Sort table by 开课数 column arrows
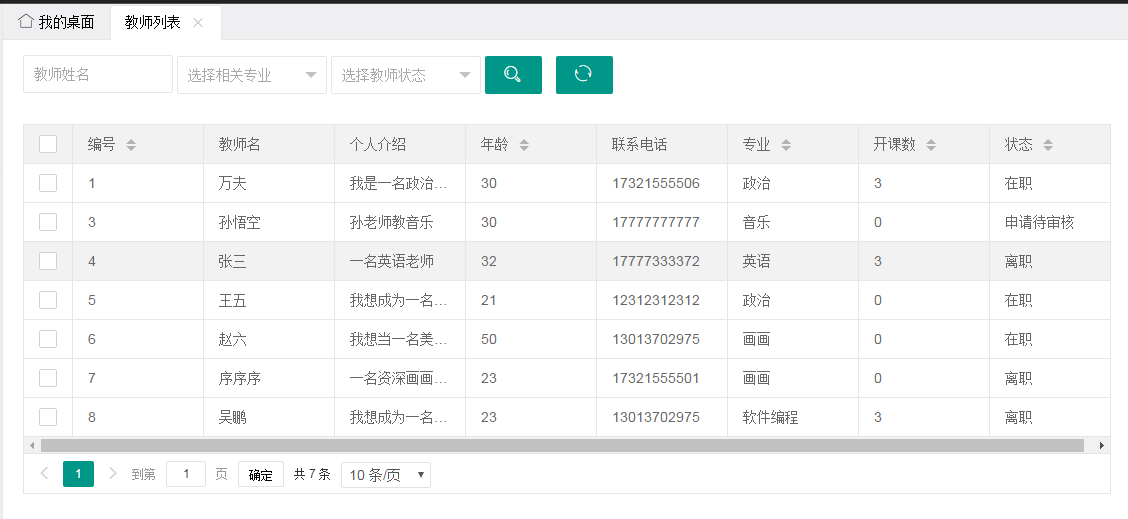Viewport: 1128px width, 519px height. pyautogui.click(x=931, y=145)
